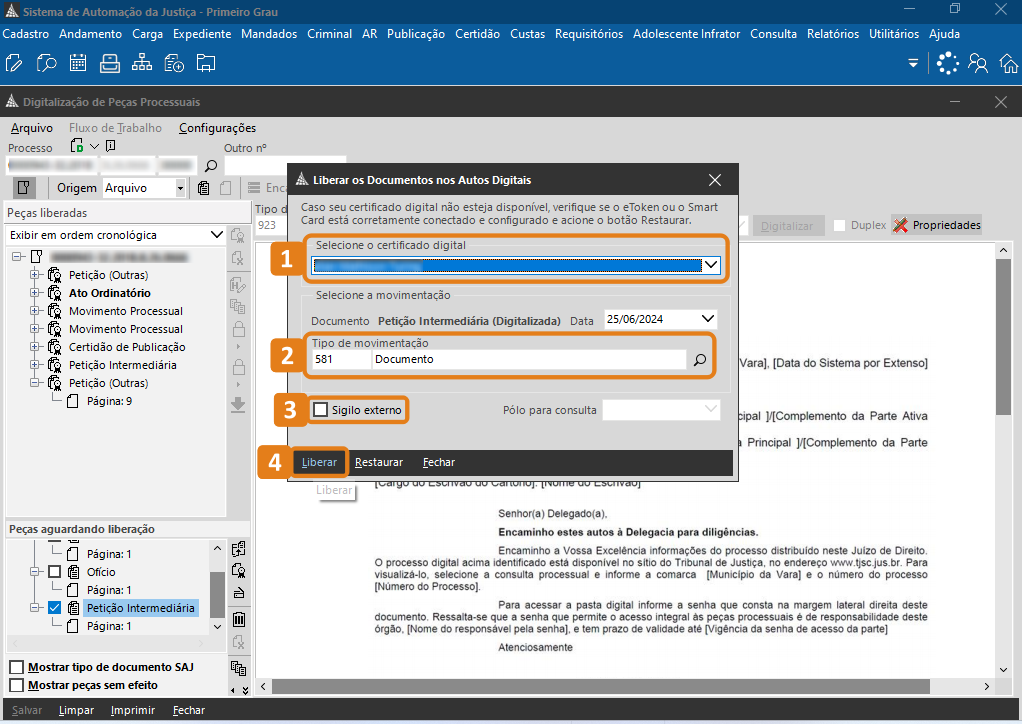Open the toolbar overflow arrow at top right
1022x724 pixels.
pyautogui.click(x=913, y=63)
